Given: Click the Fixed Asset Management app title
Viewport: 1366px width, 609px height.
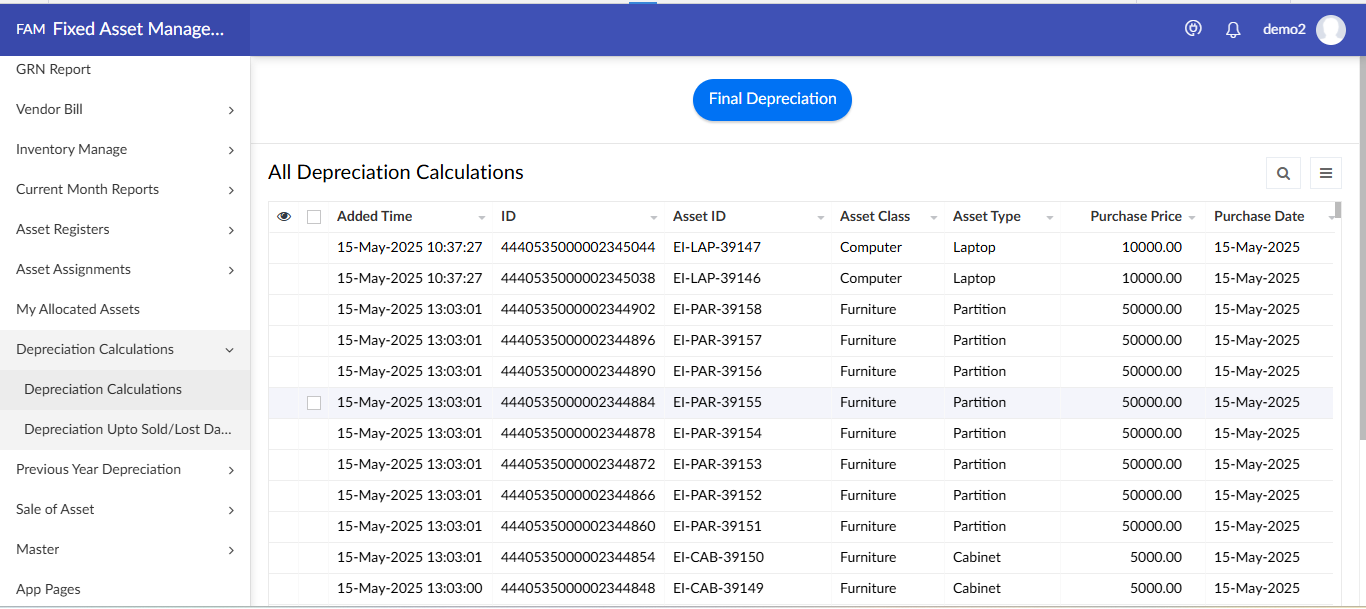Looking at the screenshot, I should tap(138, 29).
